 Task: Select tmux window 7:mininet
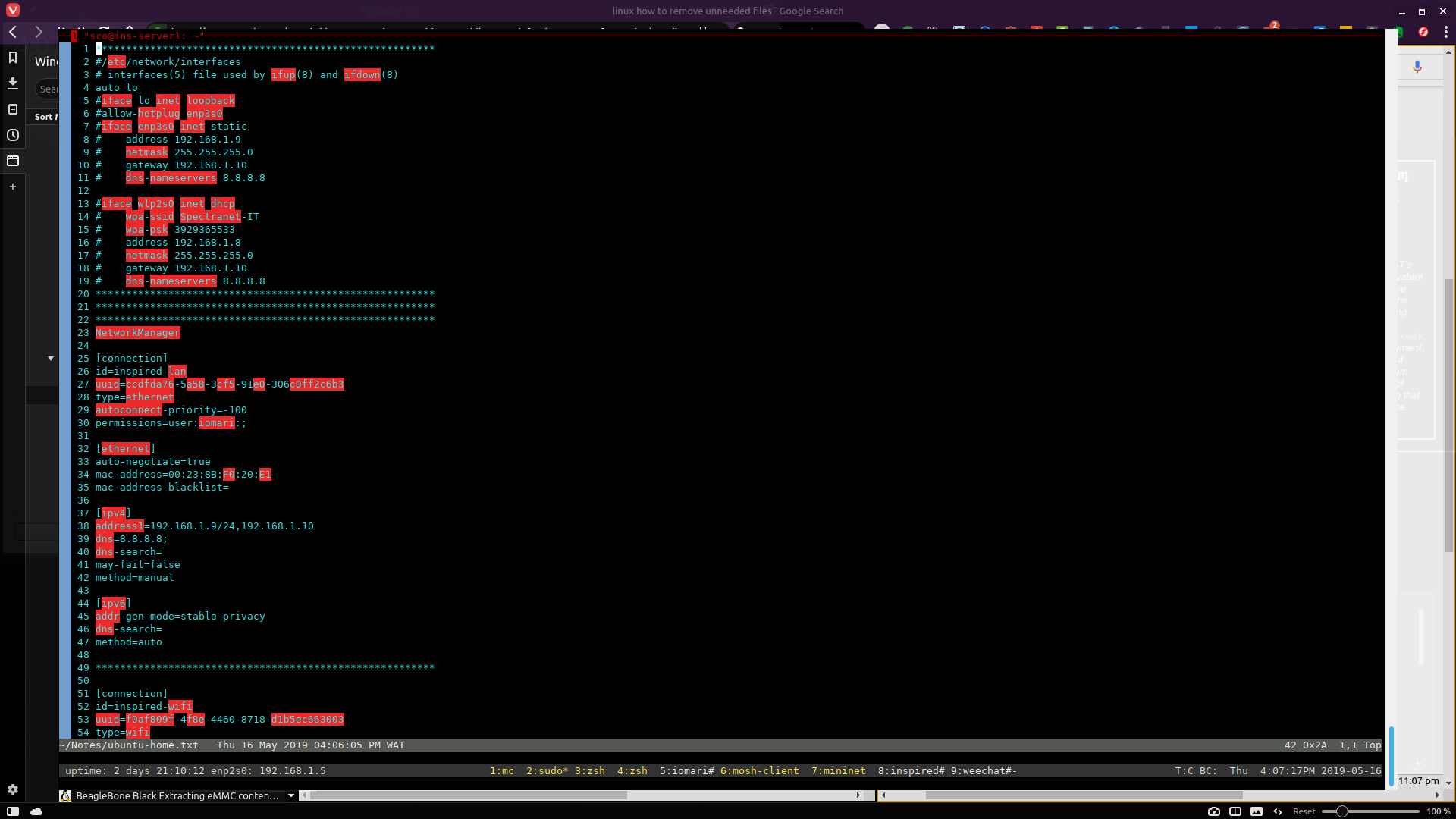[x=838, y=770]
